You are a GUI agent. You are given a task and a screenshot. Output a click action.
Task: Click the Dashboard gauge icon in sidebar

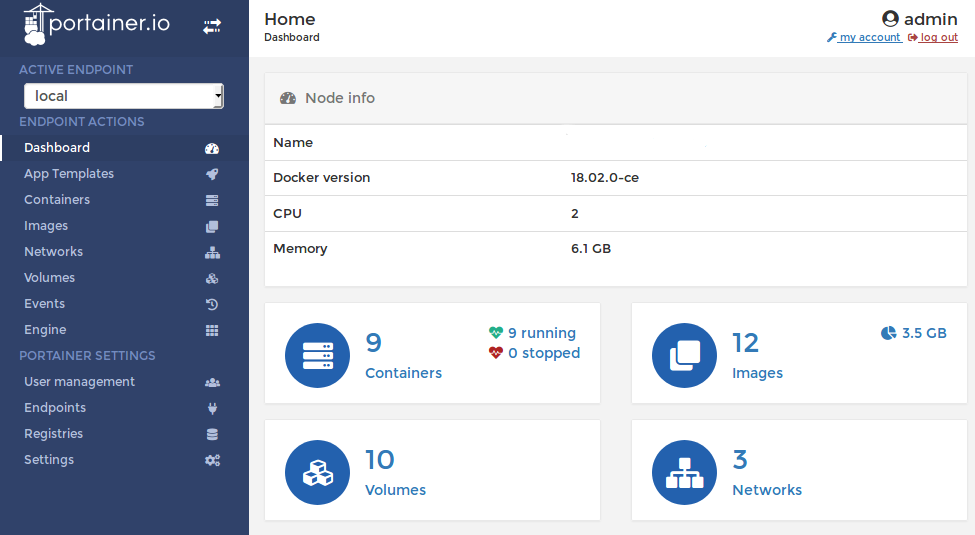click(212, 148)
